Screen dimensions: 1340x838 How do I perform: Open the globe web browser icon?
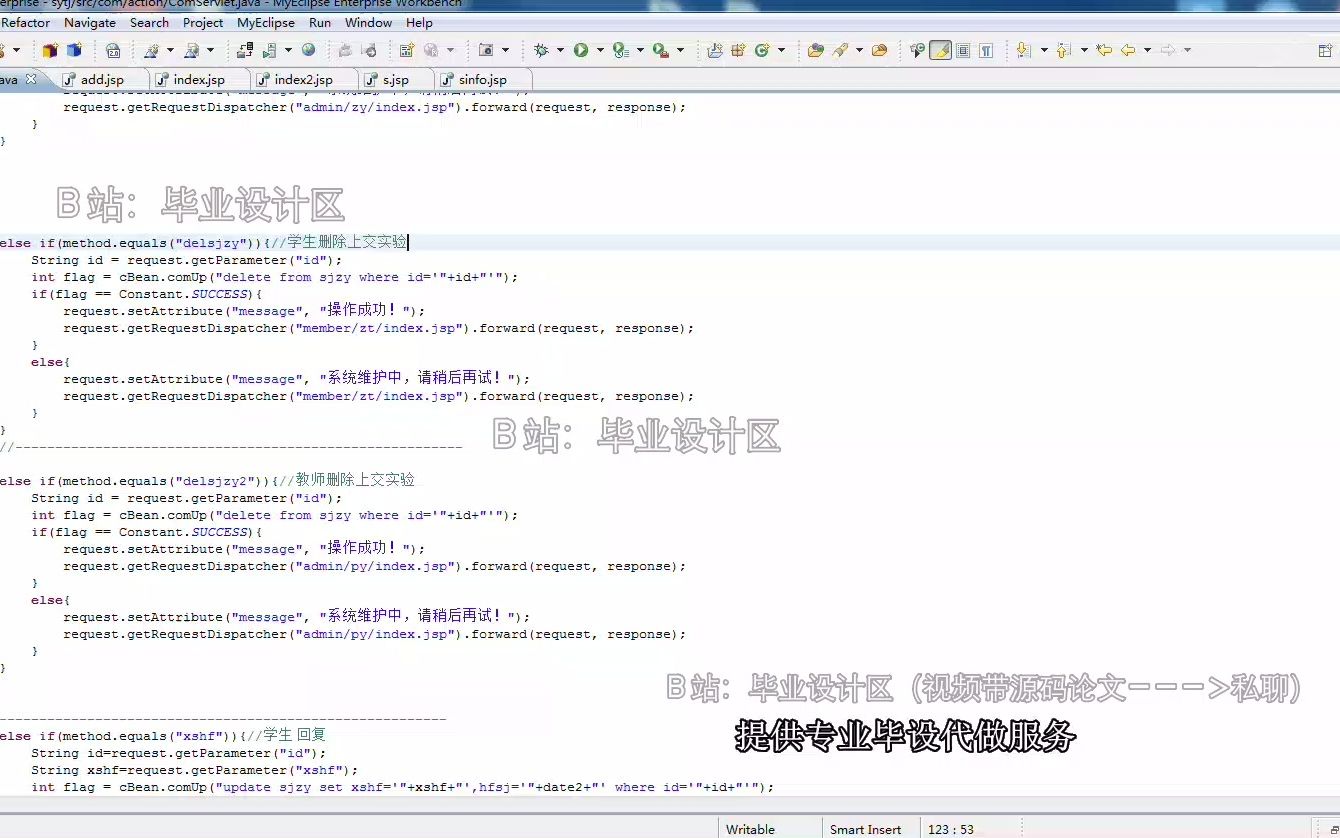[308, 50]
